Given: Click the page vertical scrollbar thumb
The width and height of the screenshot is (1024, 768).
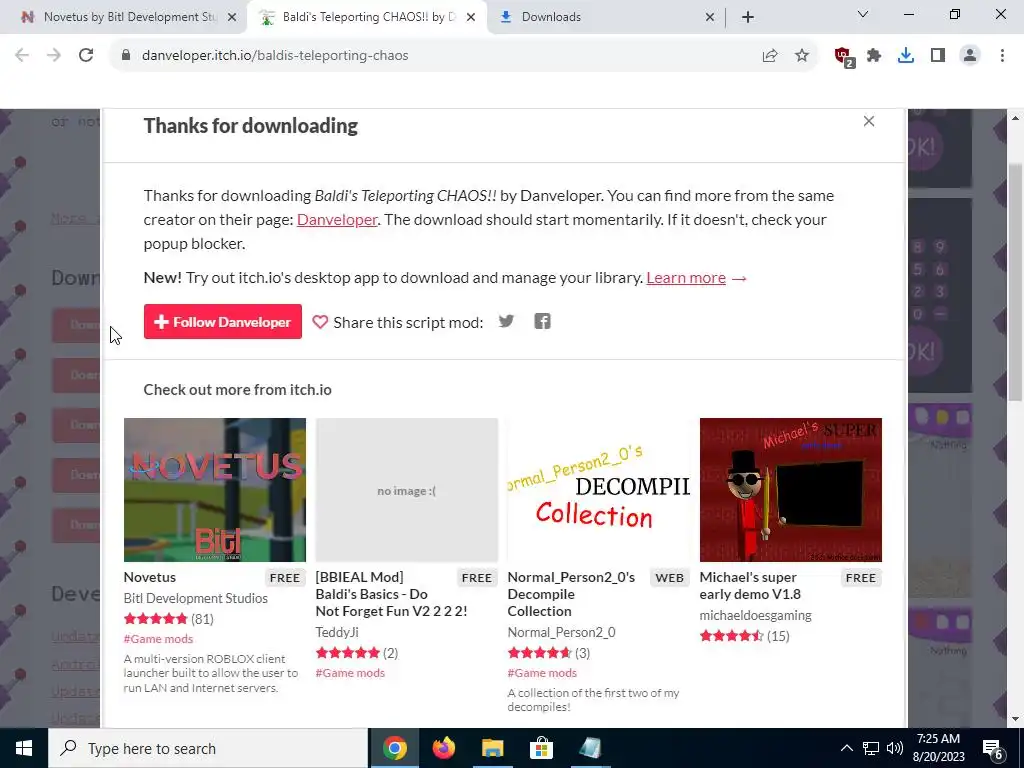Looking at the screenshot, I should pyautogui.click(x=1016, y=281).
